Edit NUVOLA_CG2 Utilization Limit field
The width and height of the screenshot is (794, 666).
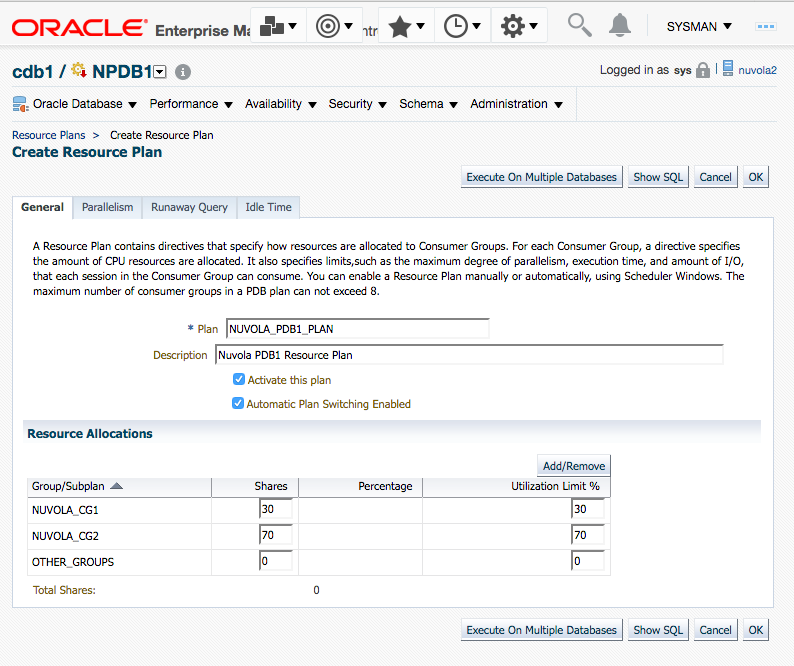(x=587, y=535)
